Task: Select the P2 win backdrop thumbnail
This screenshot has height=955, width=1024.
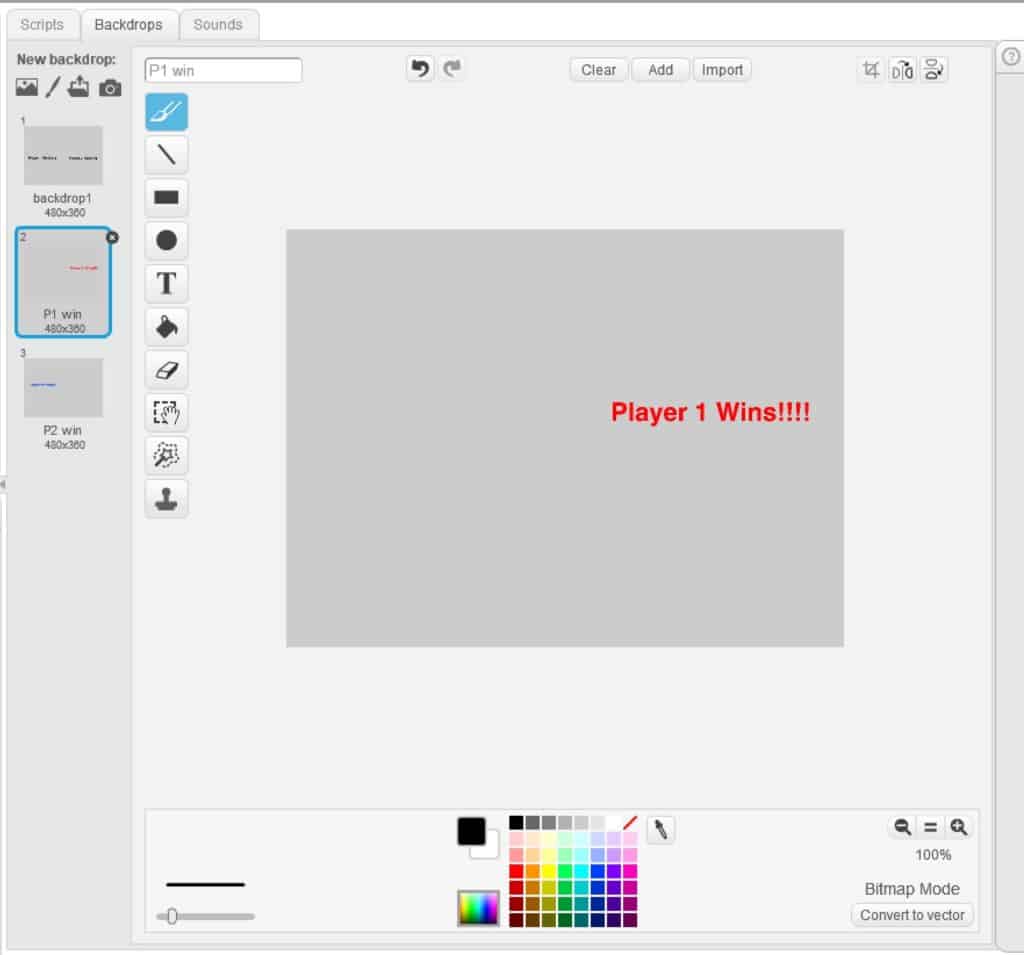Action: (x=63, y=387)
